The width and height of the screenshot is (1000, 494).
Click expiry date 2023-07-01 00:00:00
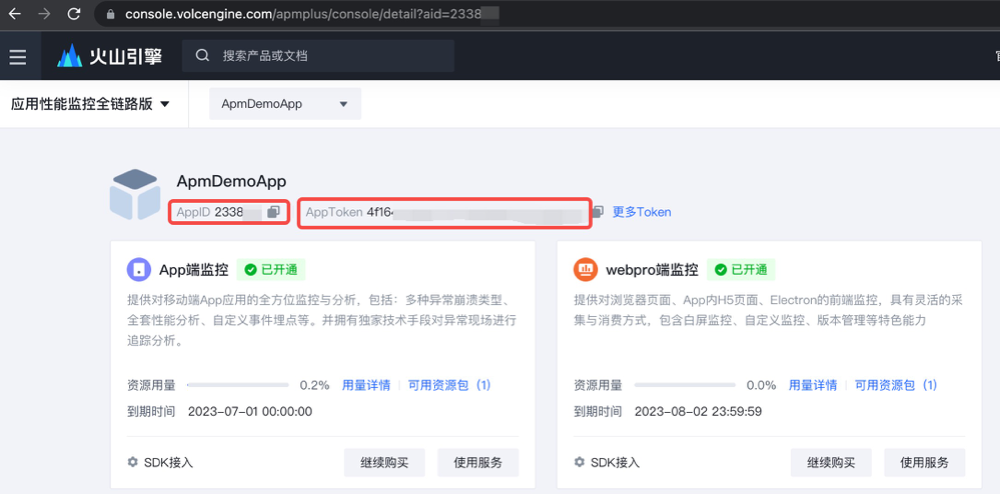coord(250,411)
